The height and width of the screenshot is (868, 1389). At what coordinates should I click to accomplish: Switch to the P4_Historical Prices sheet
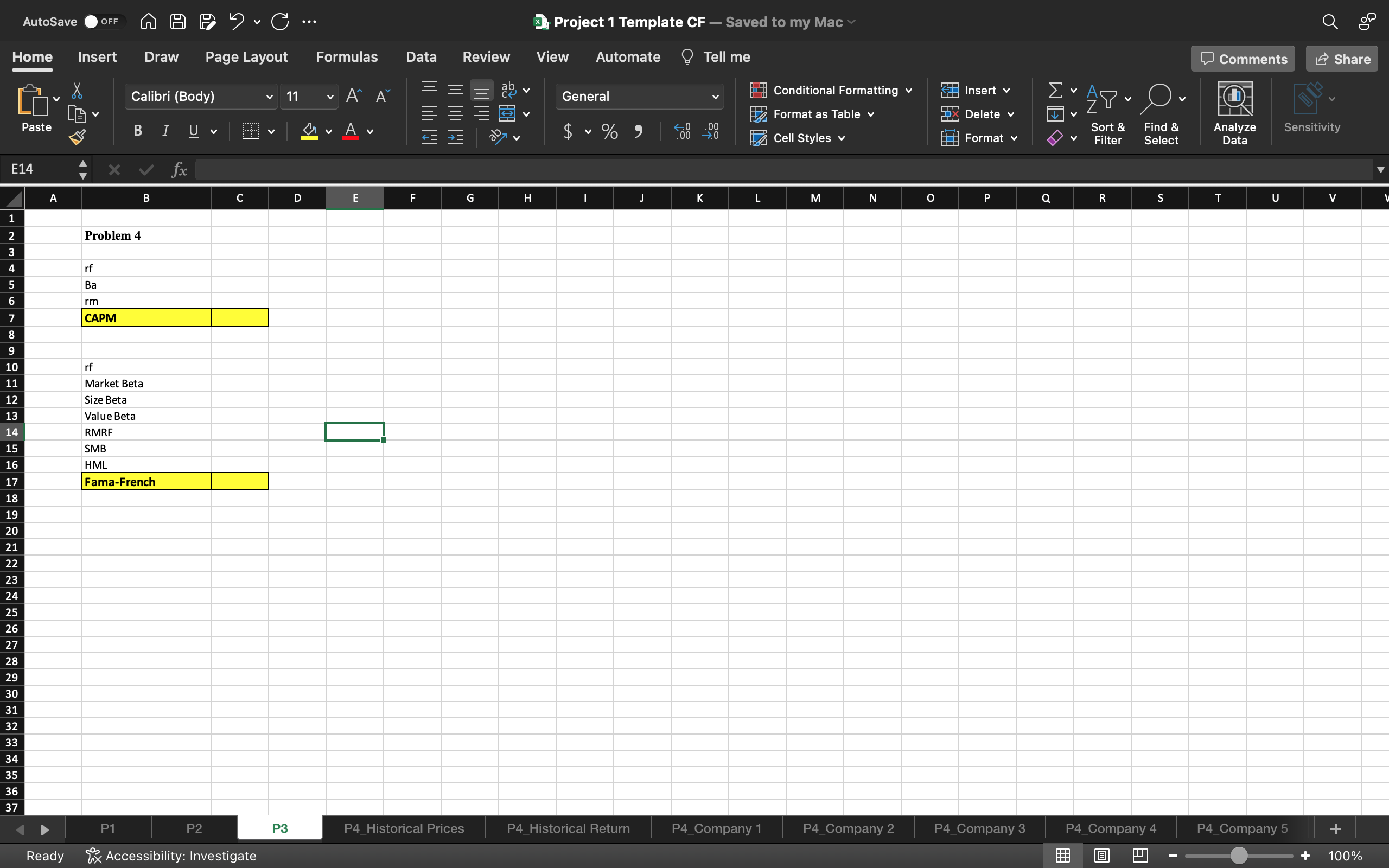point(404,828)
